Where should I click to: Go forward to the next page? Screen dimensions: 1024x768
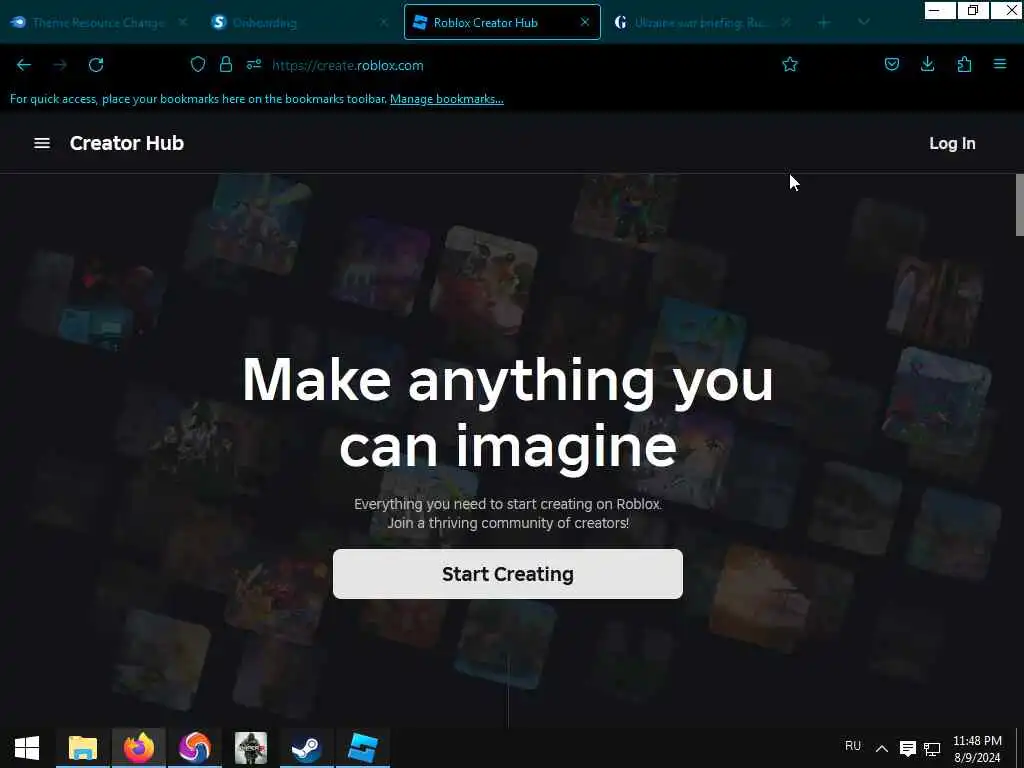60,65
